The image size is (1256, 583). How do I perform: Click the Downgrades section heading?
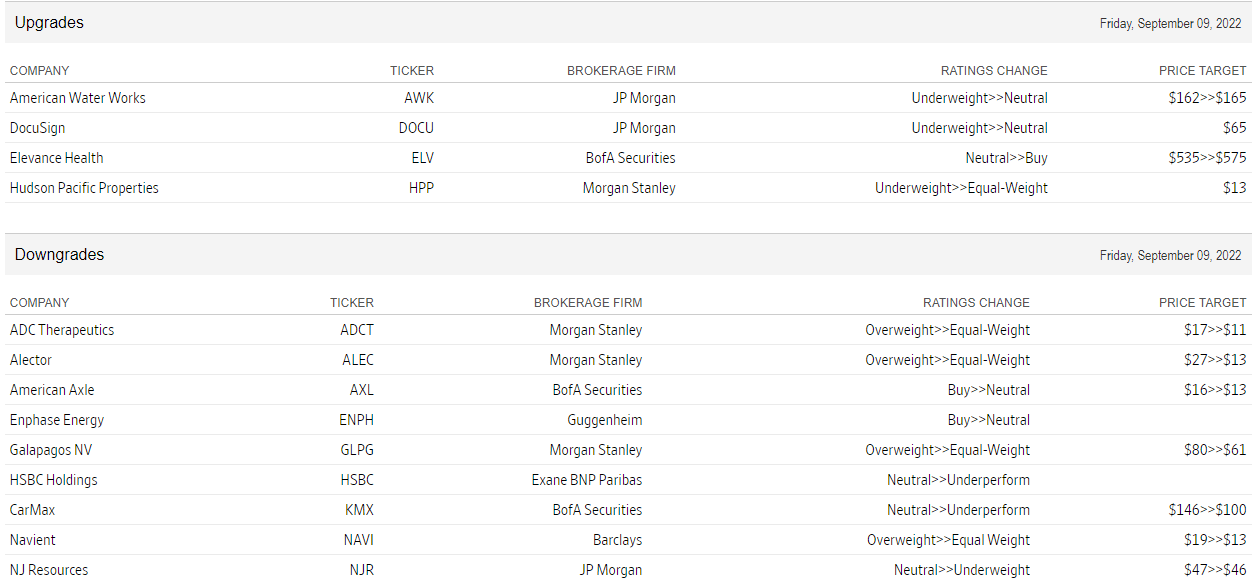point(59,255)
